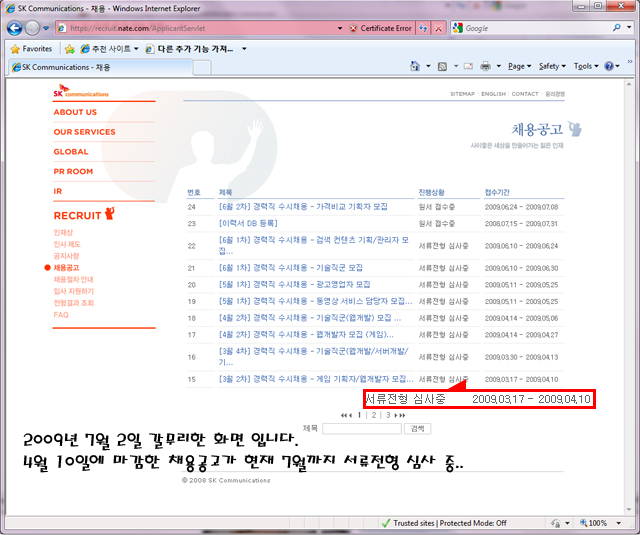
Task: Click the vertical scrollbar down arrow
Action: click(629, 509)
